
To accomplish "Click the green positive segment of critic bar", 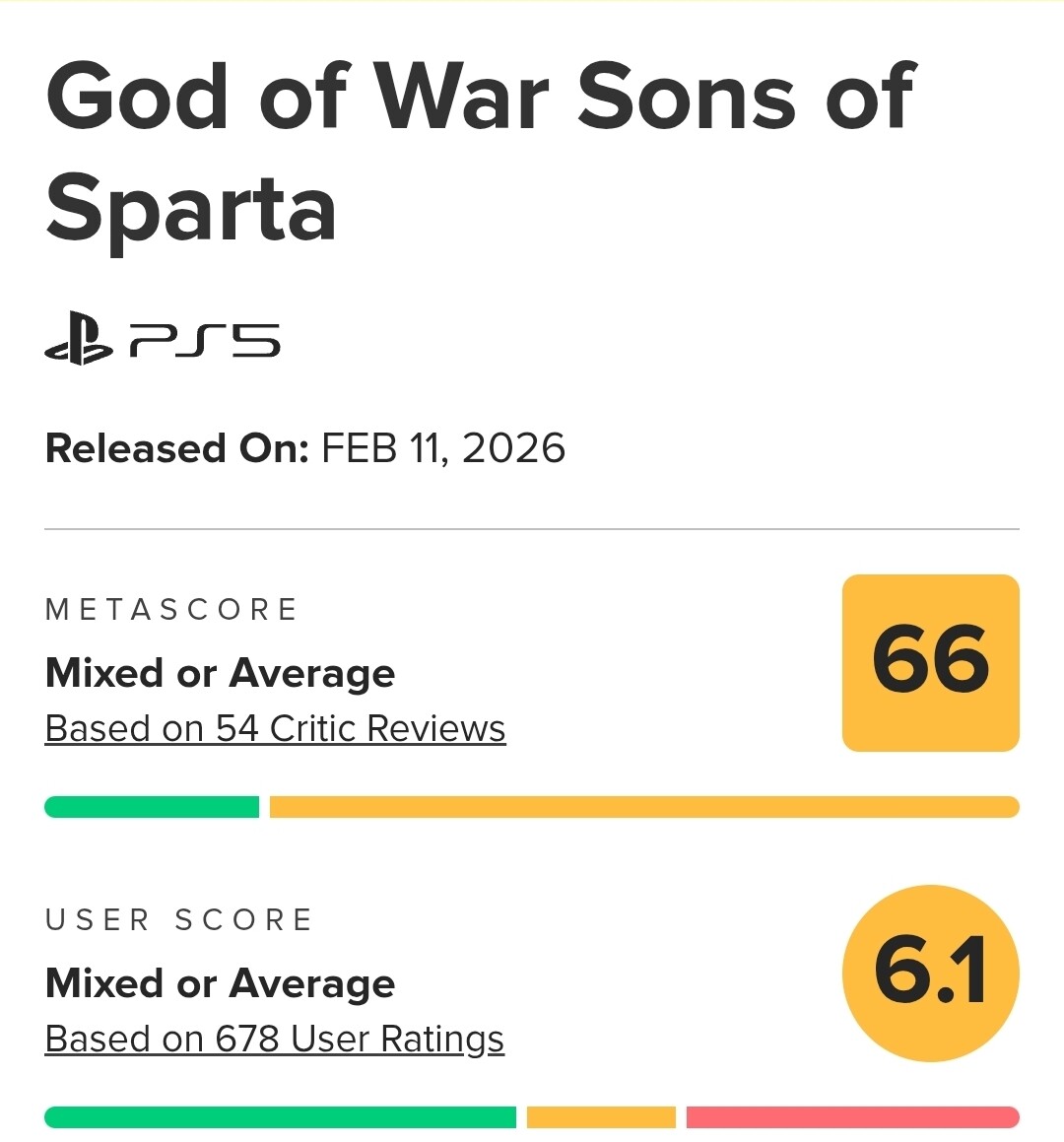I will (152, 807).
